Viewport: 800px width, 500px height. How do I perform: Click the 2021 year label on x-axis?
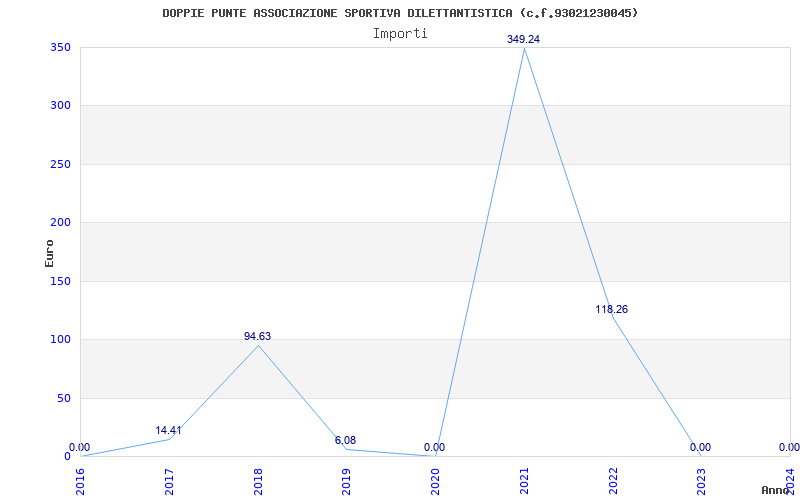(524, 482)
